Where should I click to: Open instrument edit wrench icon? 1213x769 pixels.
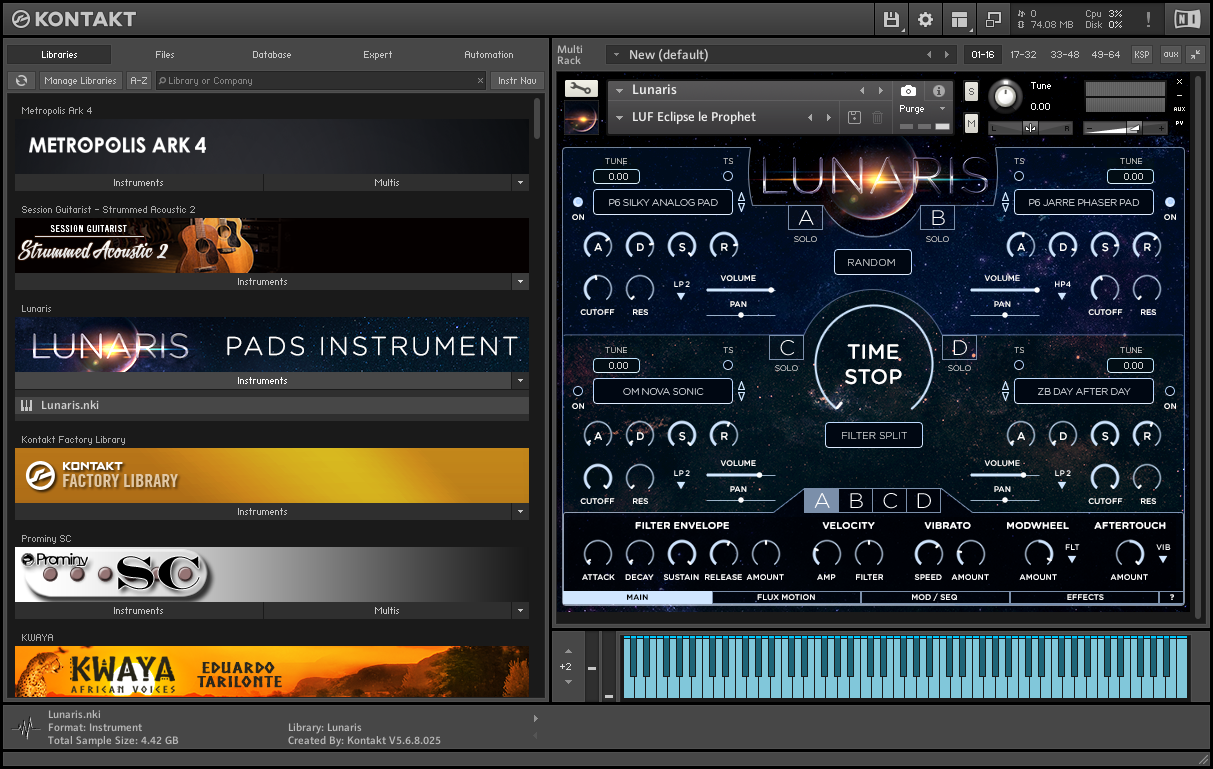click(581, 89)
